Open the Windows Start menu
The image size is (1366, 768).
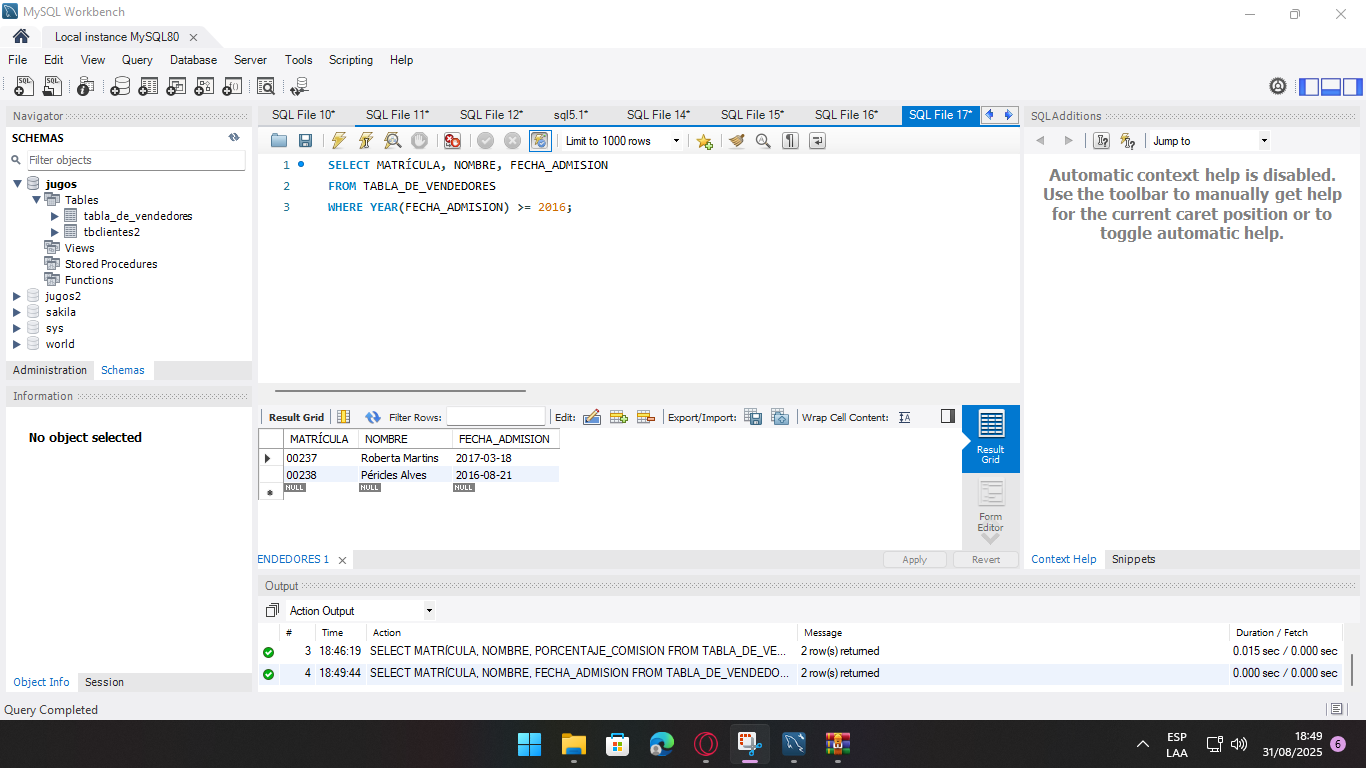point(529,744)
